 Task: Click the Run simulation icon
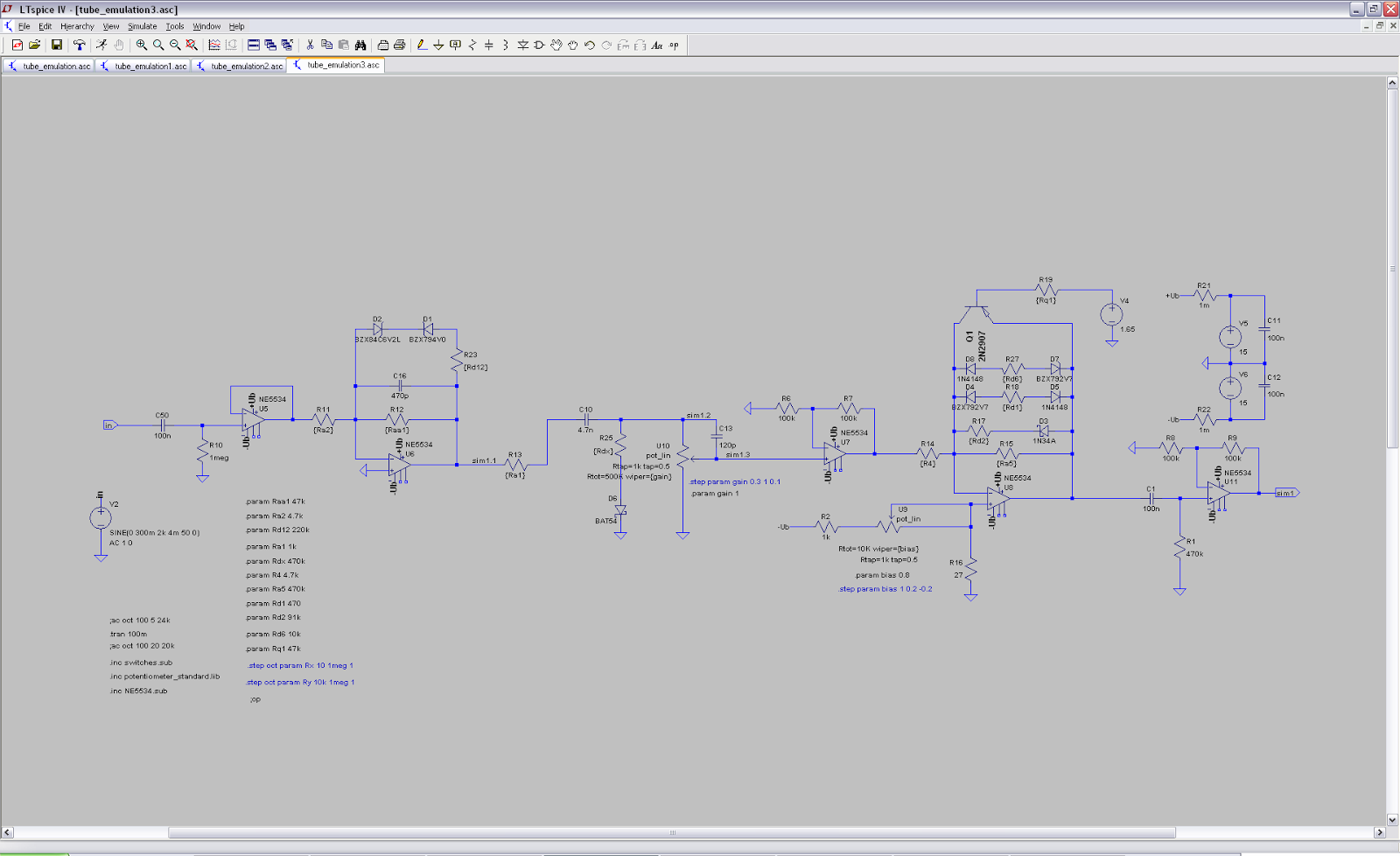tap(101, 45)
